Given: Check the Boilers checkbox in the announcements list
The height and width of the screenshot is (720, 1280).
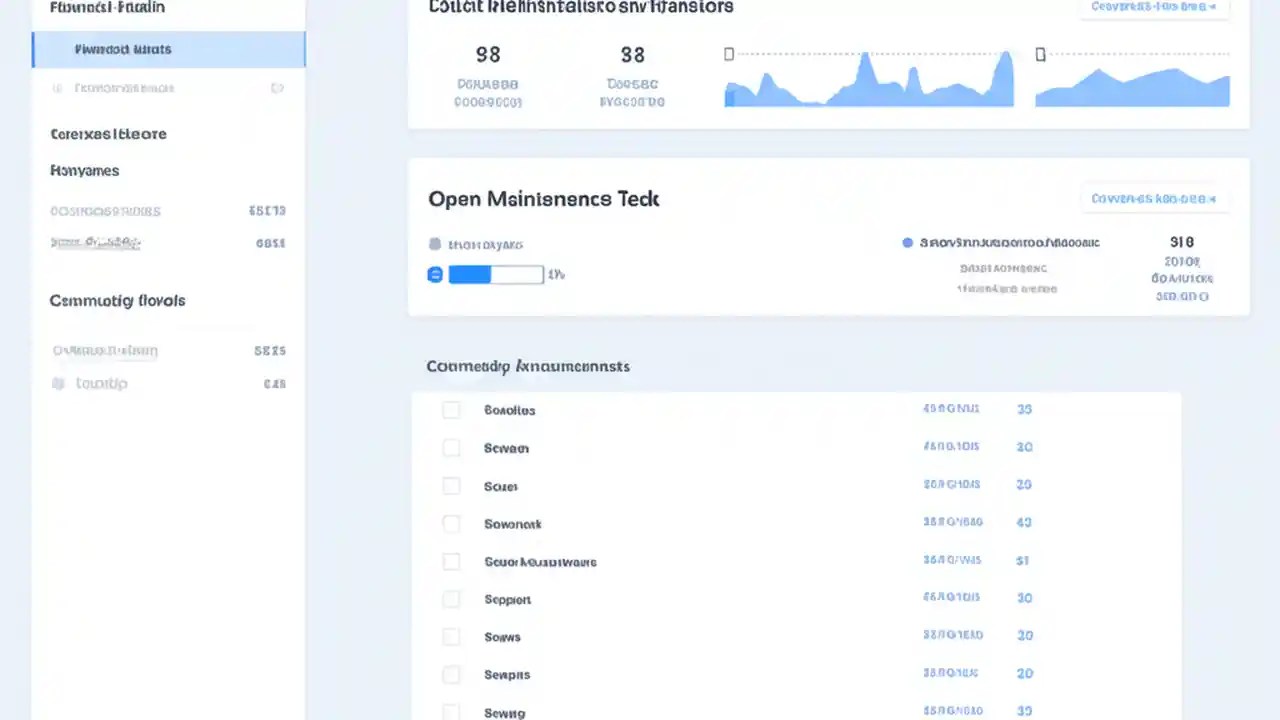Looking at the screenshot, I should point(451,410).
